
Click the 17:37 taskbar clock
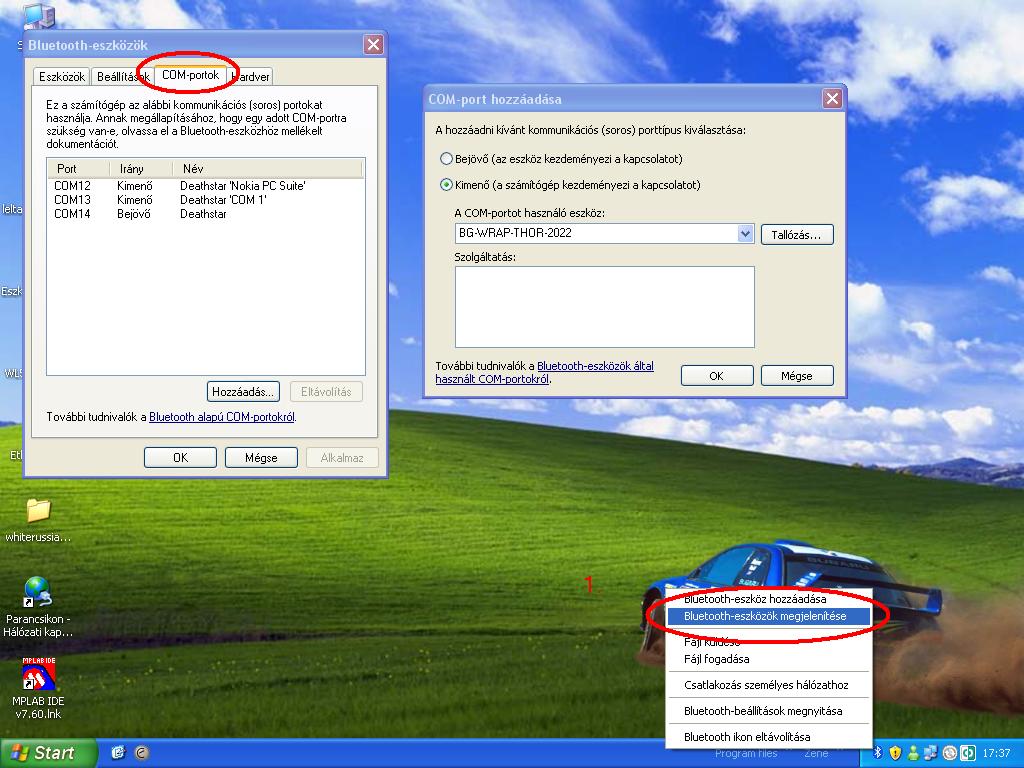point(996,753)
